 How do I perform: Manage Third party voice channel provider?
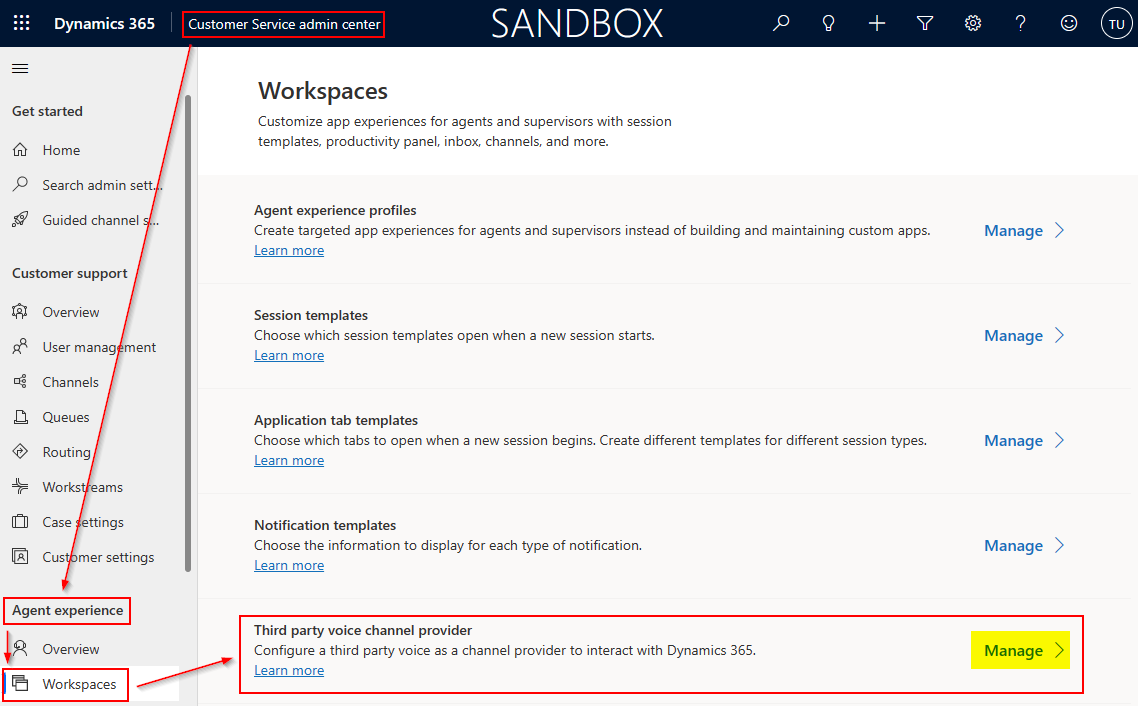(1013, 651)
